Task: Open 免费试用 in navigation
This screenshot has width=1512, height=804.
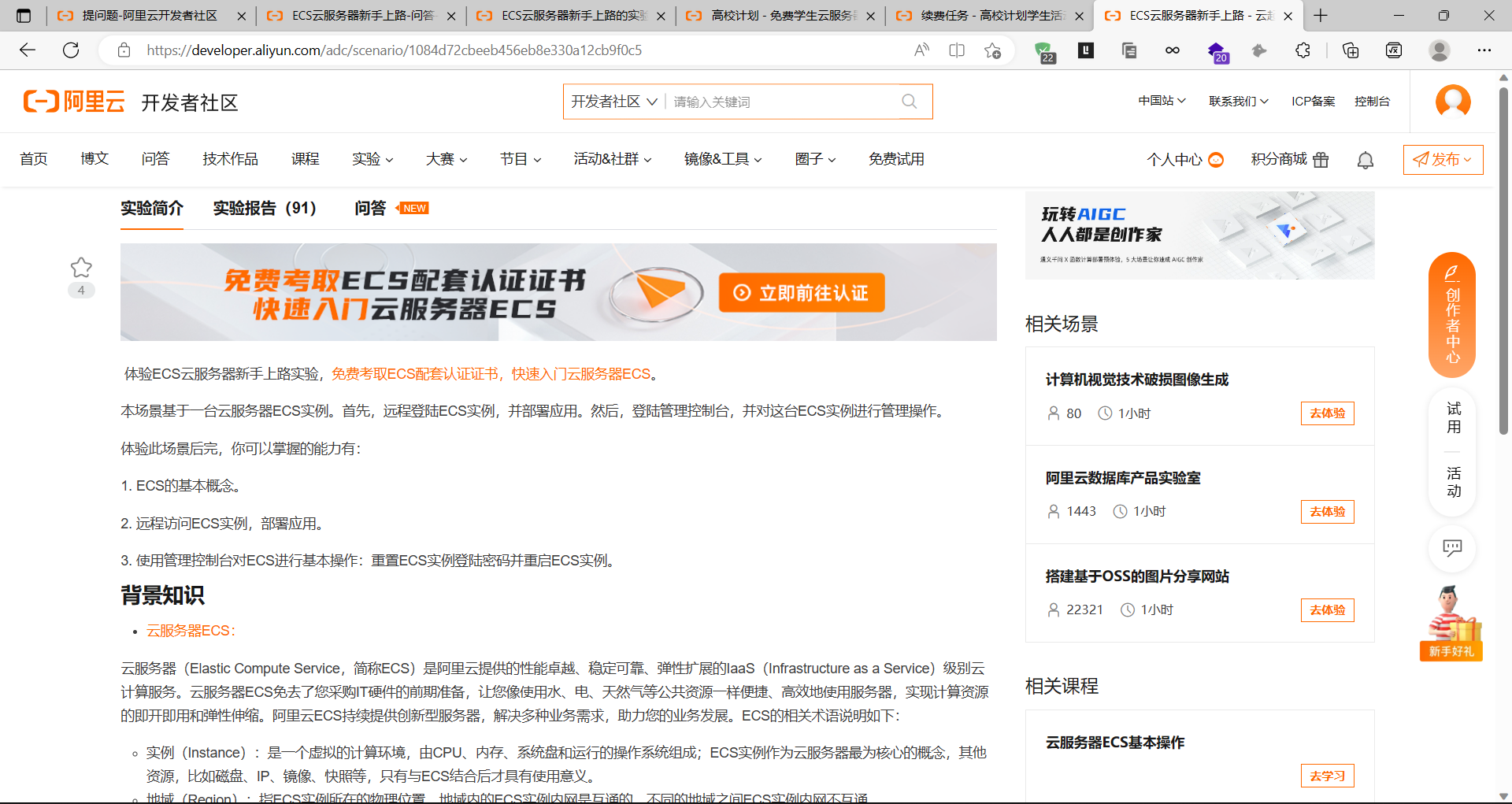Action: 896,159
